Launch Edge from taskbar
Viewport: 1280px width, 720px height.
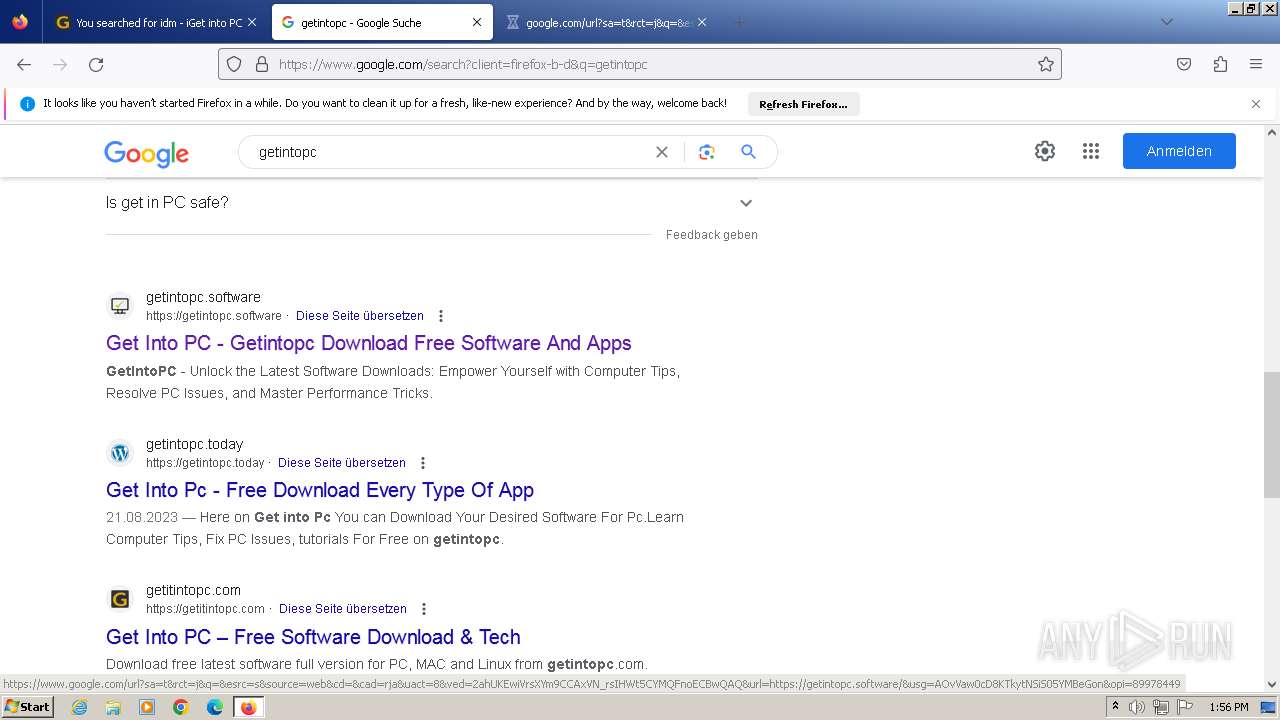pyautogui.click(x=215, y=707)
